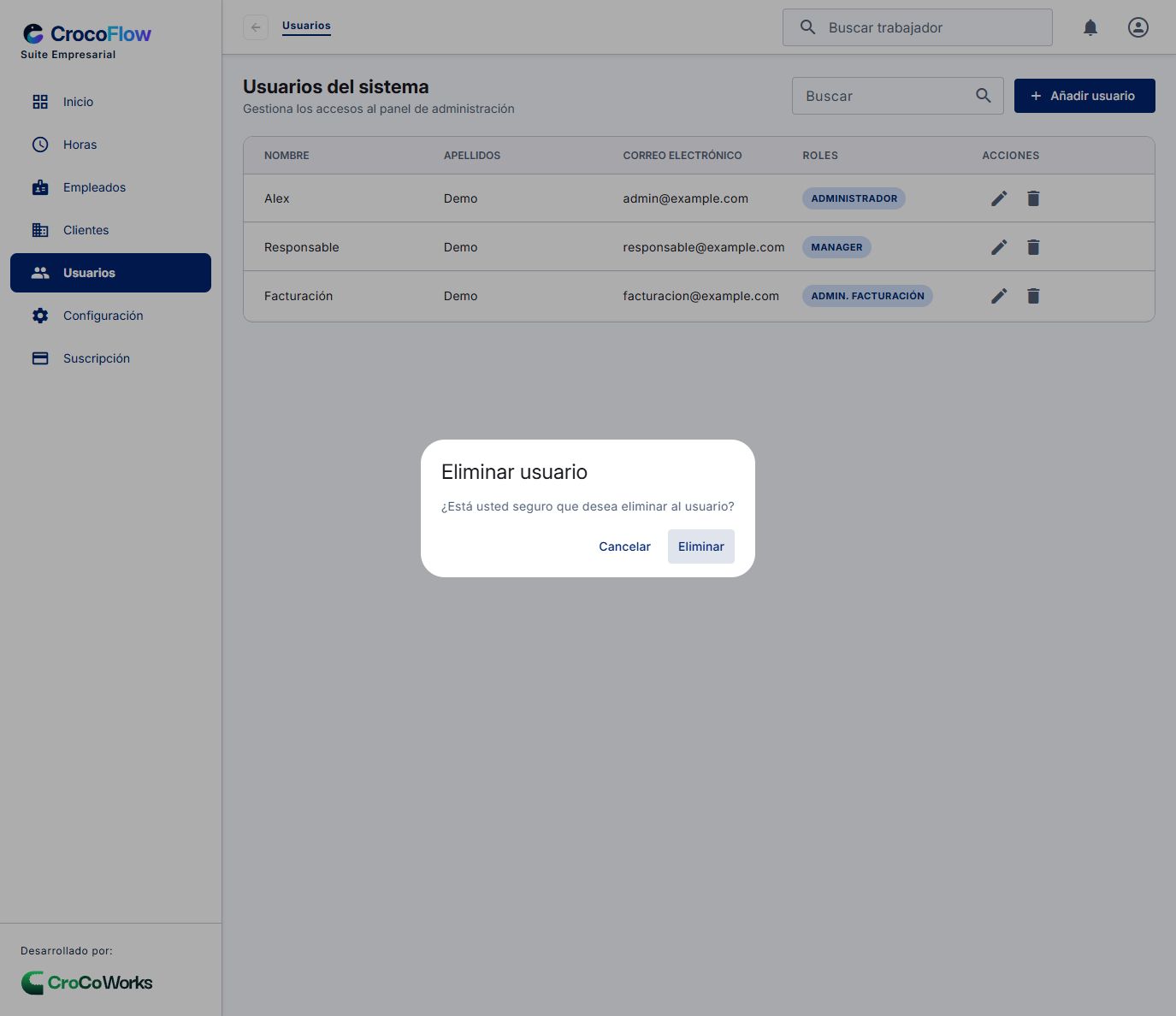Edit user Alex with pencil icon

pyautogui.click(x=999, y=198)
